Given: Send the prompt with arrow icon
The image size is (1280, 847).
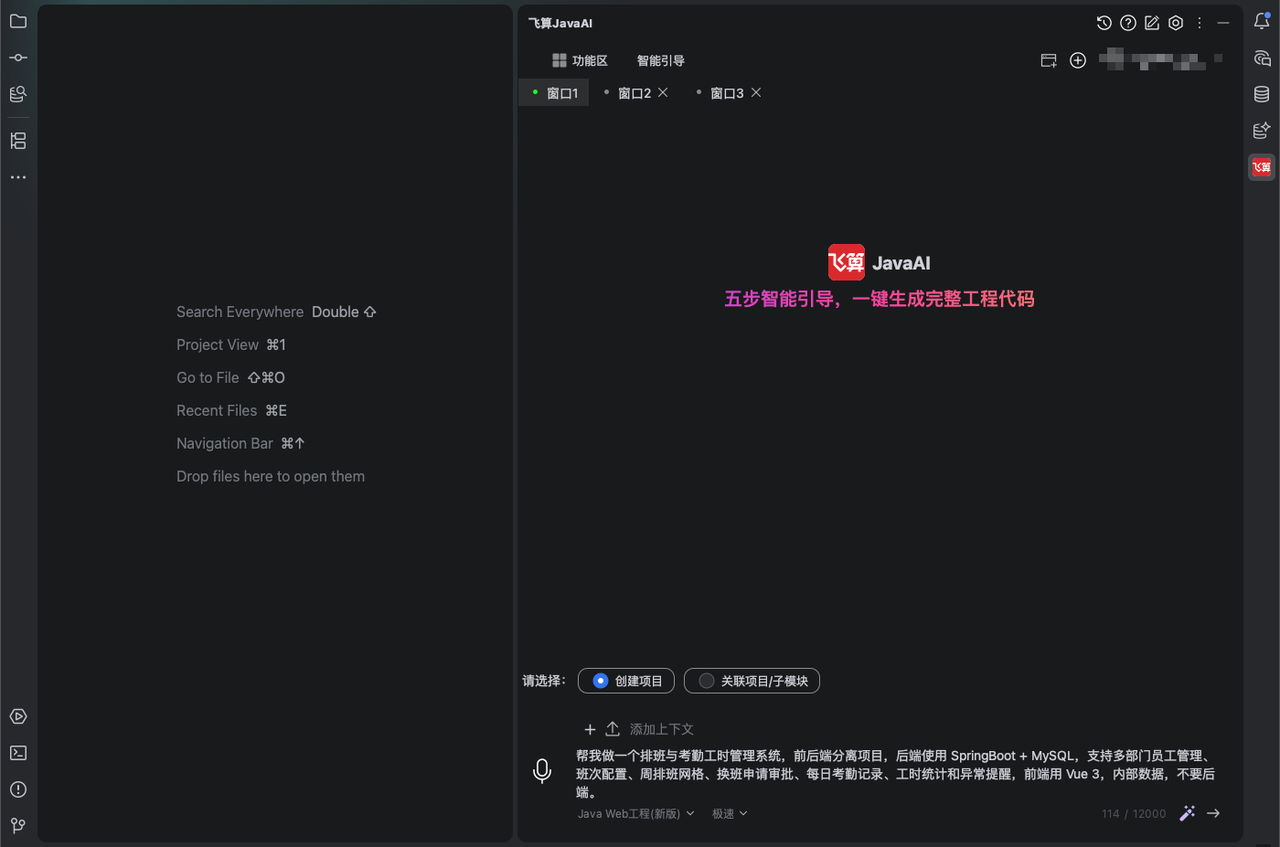Looking at the screenshot, I should (1213, 813).
